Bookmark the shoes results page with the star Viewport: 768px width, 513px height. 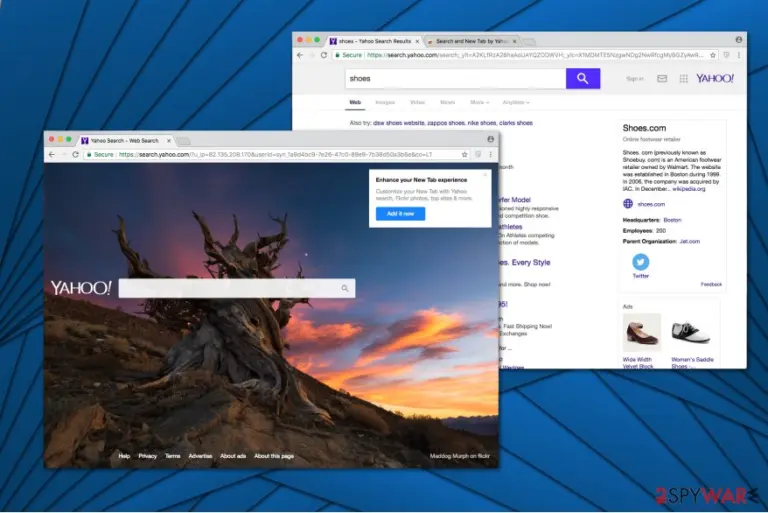[x=713, y=55]
